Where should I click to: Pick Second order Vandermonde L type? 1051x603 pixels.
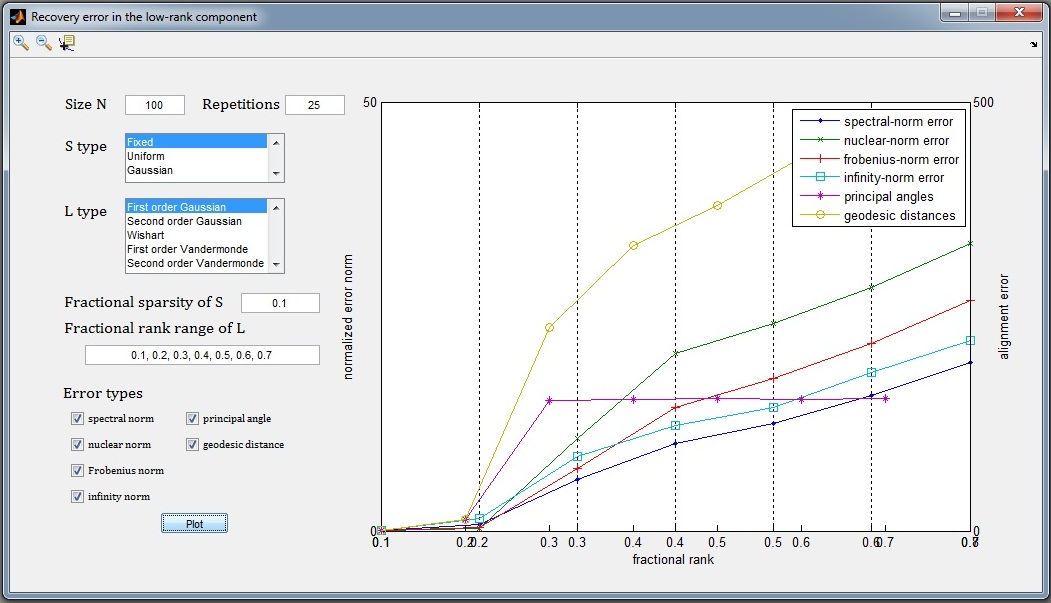[195, 264]
